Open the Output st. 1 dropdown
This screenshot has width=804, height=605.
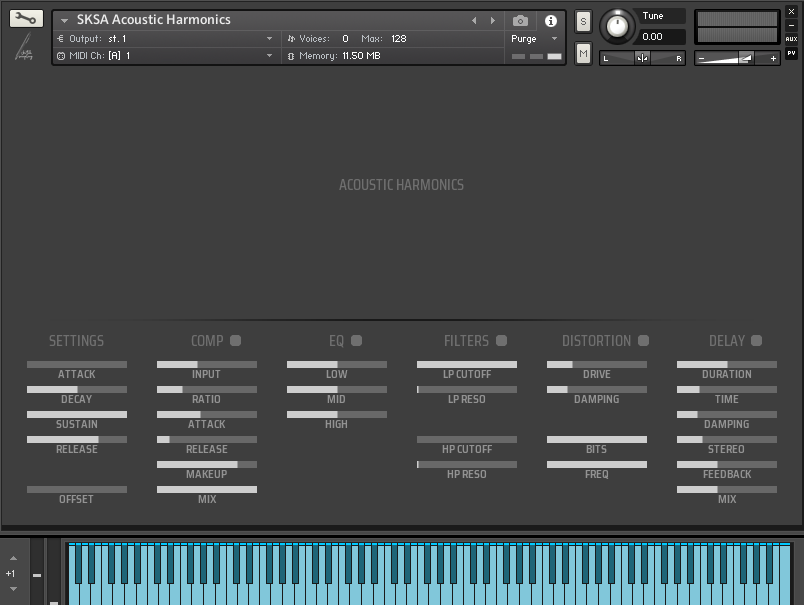tap(269, 38)
